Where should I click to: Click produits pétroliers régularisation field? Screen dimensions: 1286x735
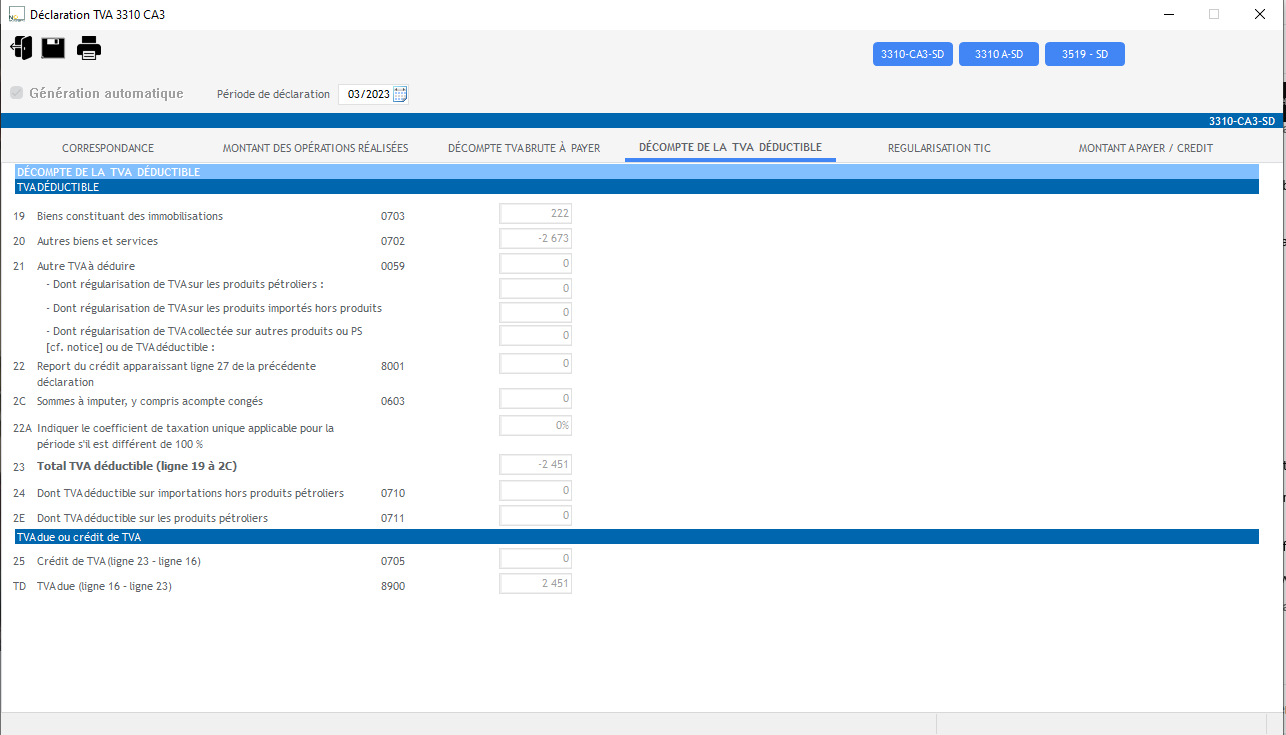(x=535, y=288)
